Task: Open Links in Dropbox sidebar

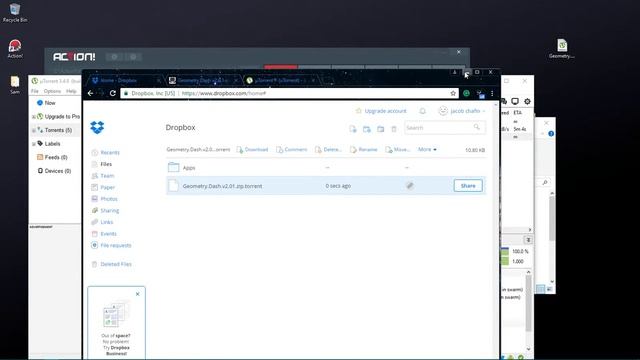Action: pos(102,222)
